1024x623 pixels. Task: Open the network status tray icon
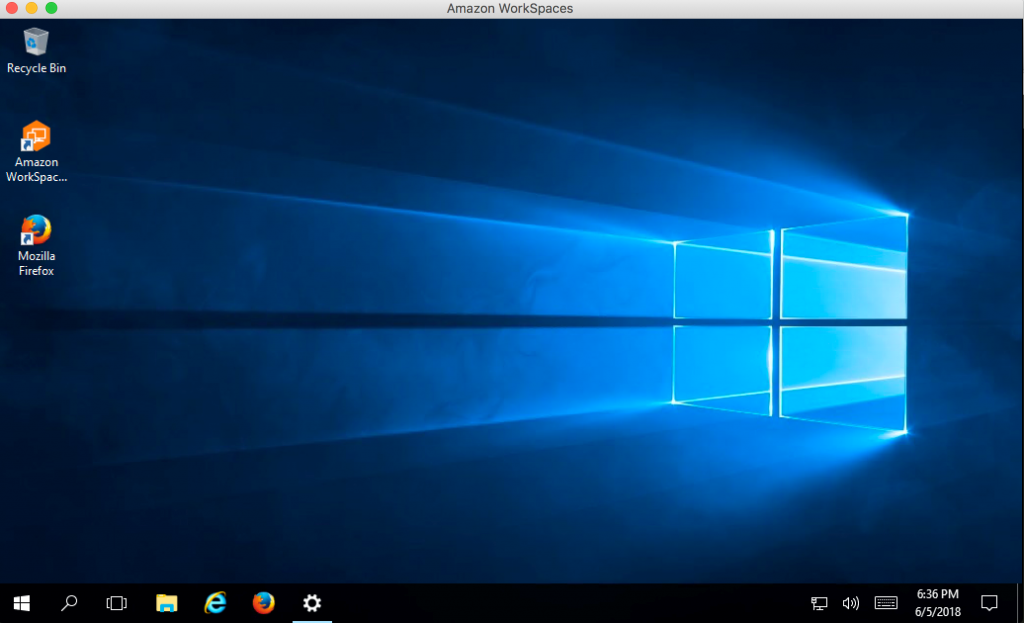(x=819, y=603)
